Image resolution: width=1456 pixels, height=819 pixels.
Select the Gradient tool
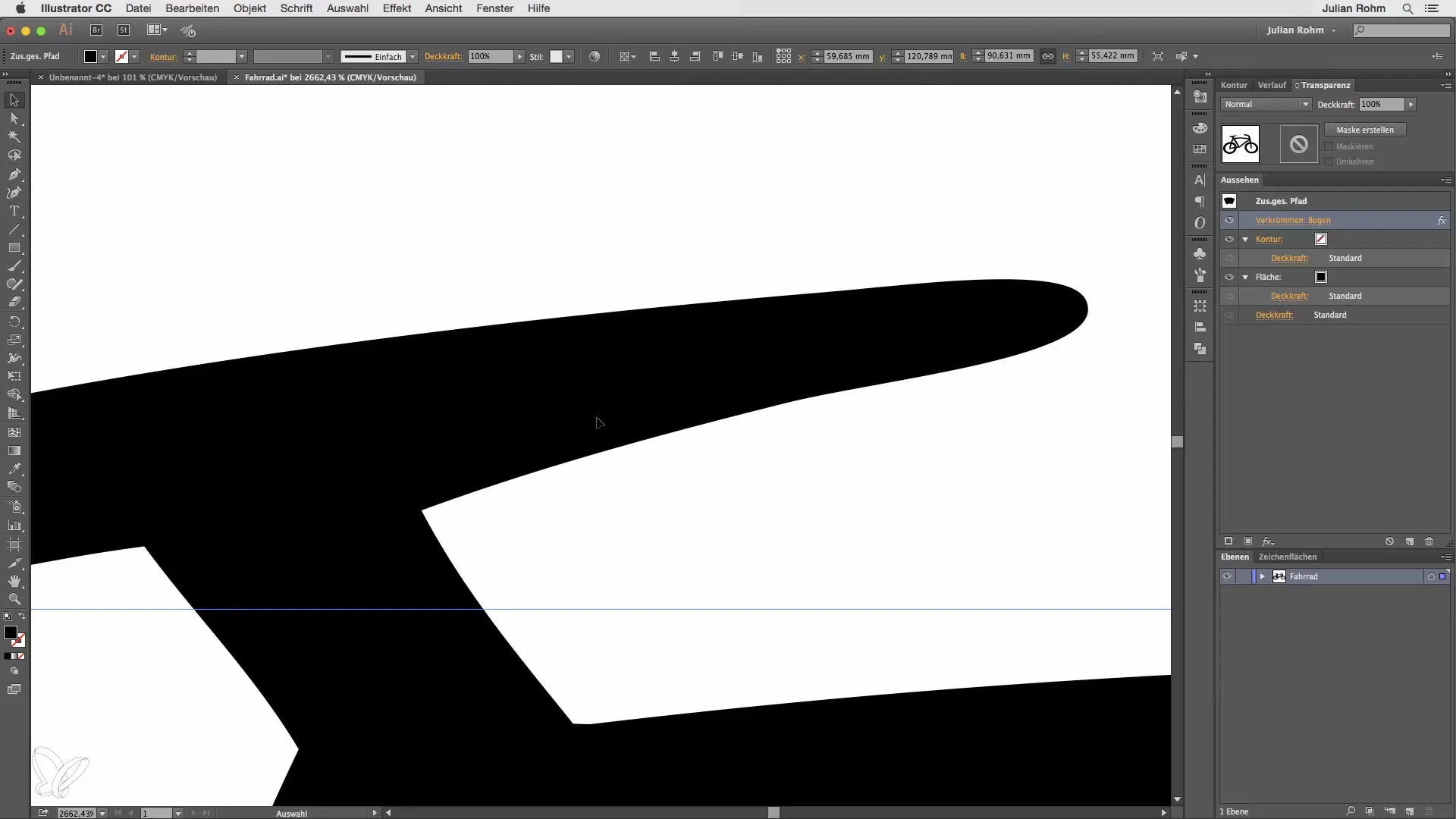click(x=14, y=450)
